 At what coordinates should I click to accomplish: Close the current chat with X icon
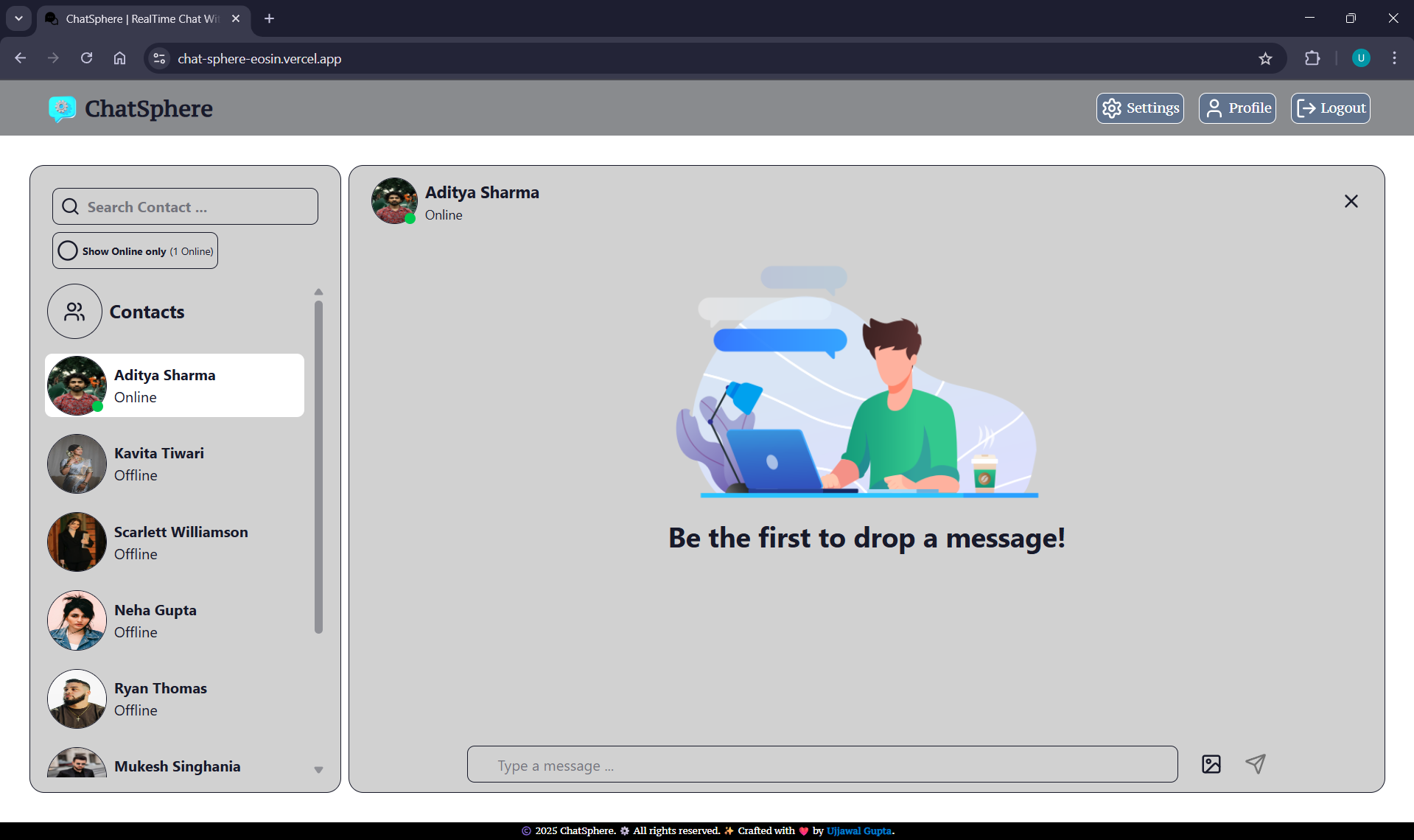(1351, 201)
